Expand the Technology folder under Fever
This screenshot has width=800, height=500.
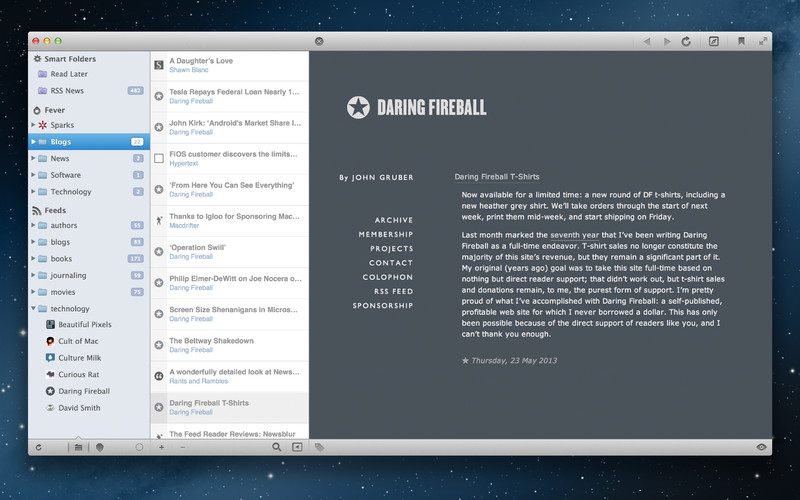33,191
